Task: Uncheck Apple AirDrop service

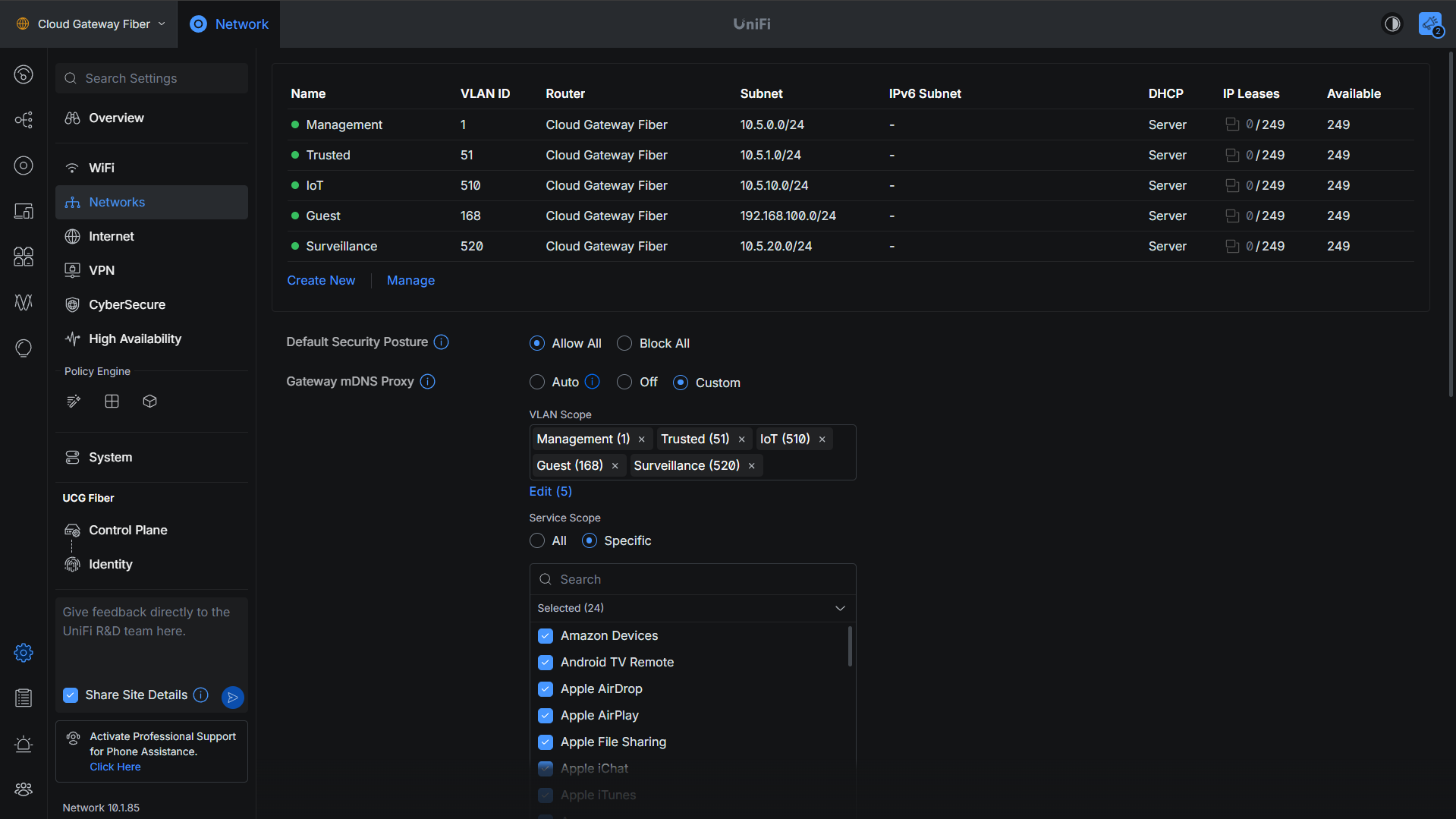Action: point(546,689)
